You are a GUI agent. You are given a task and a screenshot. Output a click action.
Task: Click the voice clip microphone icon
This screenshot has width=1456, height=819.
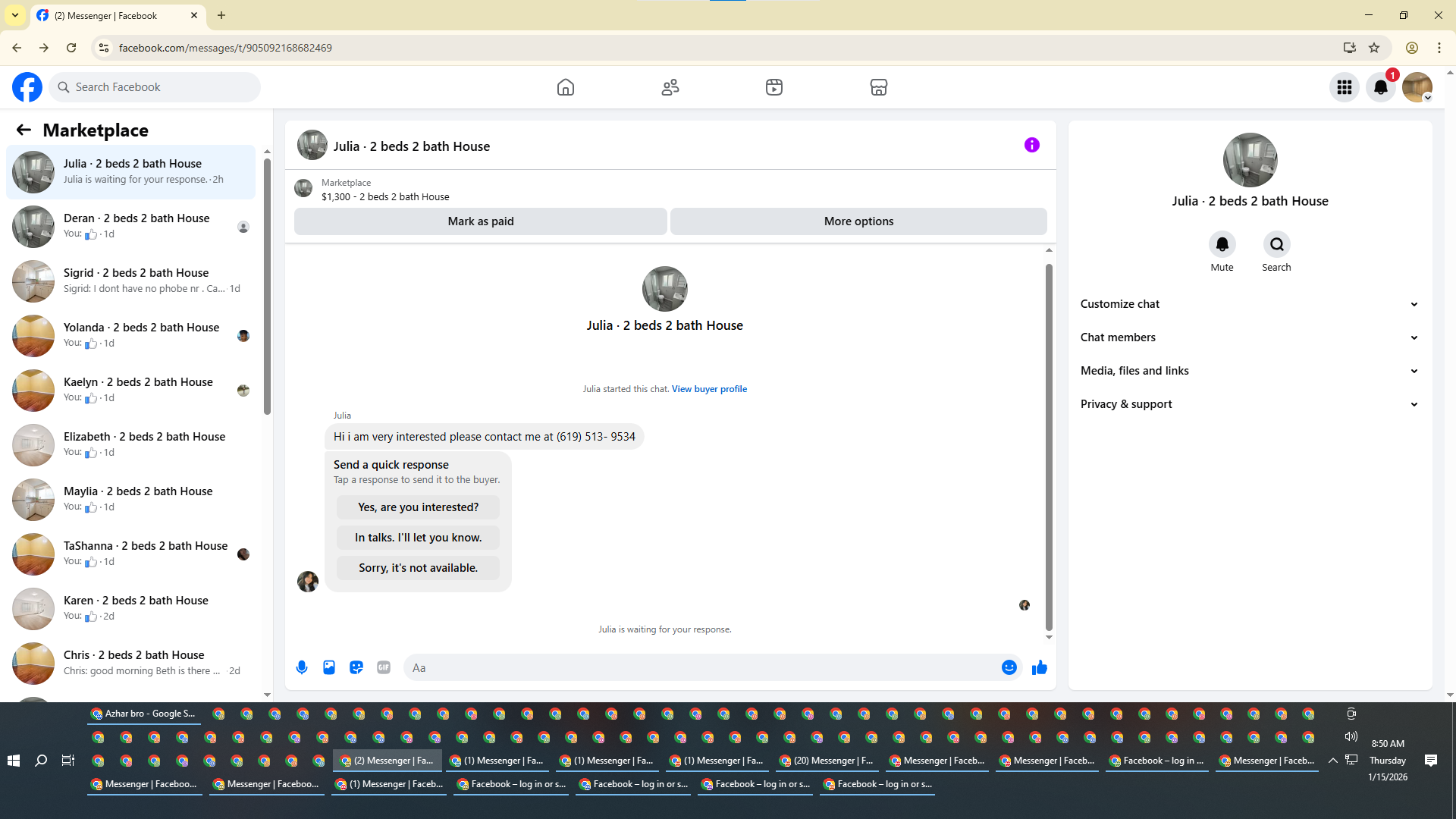click(x=302, y=667)
